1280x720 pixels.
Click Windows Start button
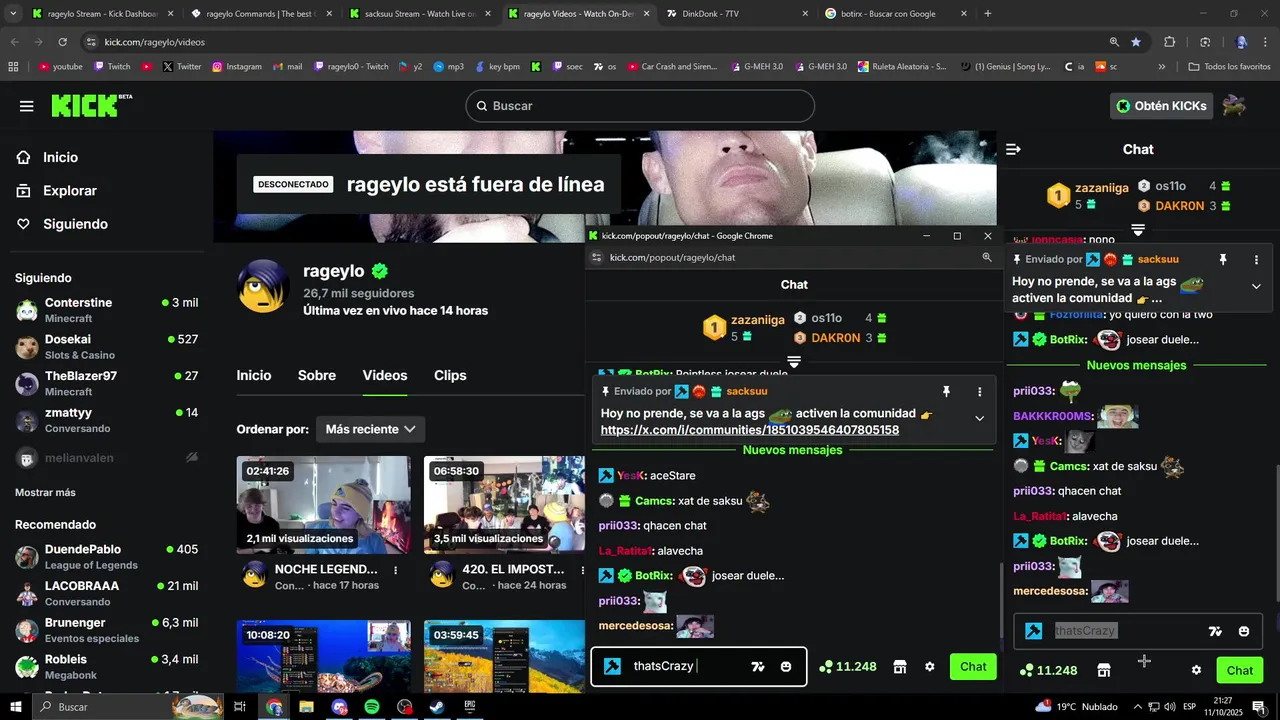[x=16, y=707]
